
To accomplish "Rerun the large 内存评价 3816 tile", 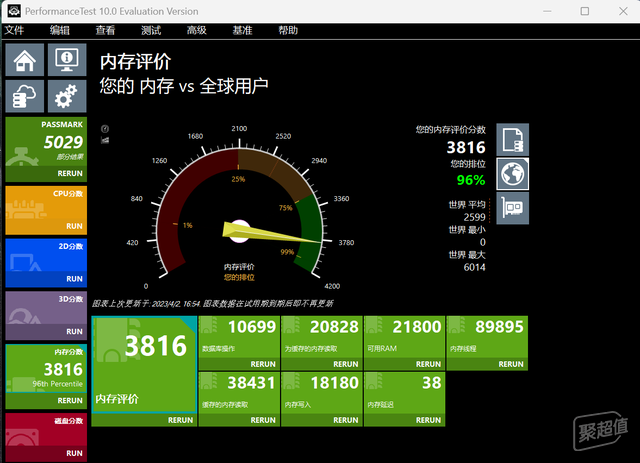I will (x=180, y=420).
